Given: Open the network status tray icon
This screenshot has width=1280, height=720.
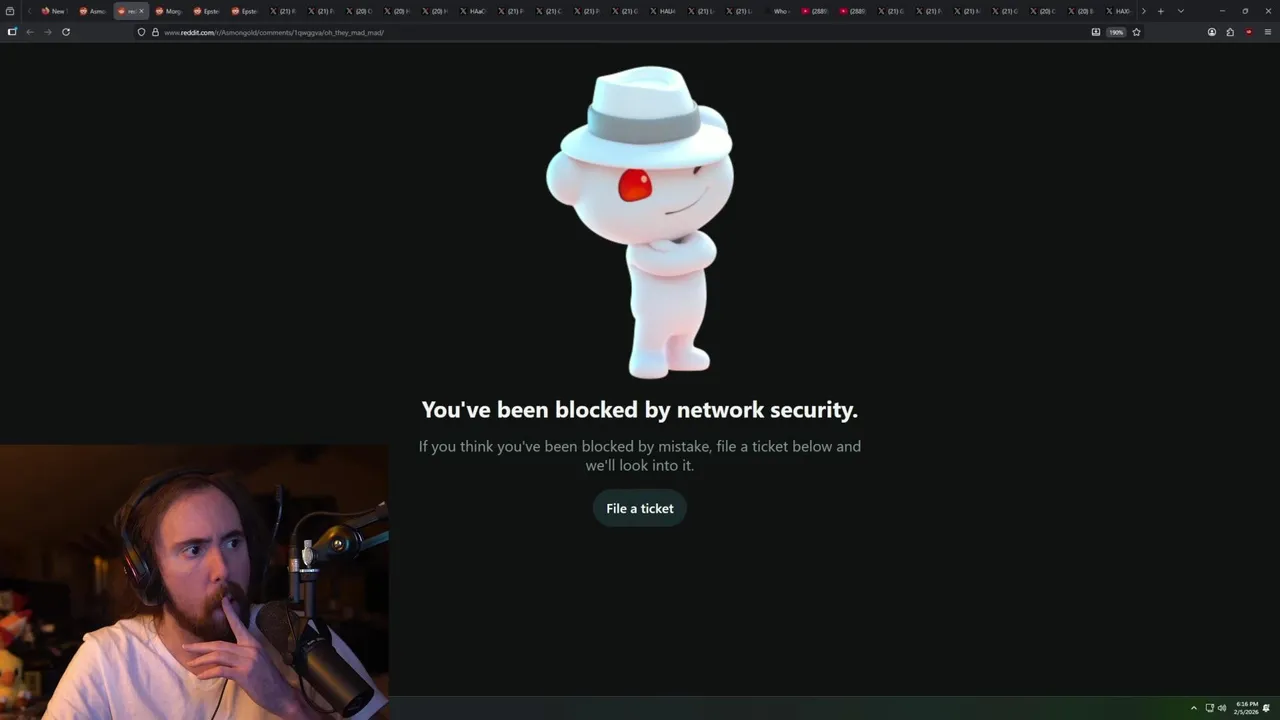Looking at the screenshot, I should 1209,708.
